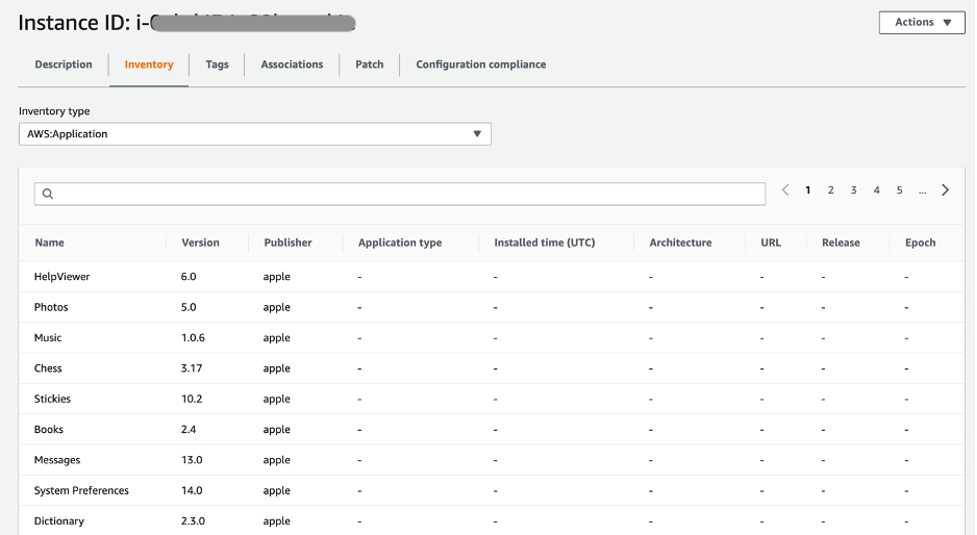Click version 2.3.0 in Dictionary row
977x535 pixels.
(193, 521)
